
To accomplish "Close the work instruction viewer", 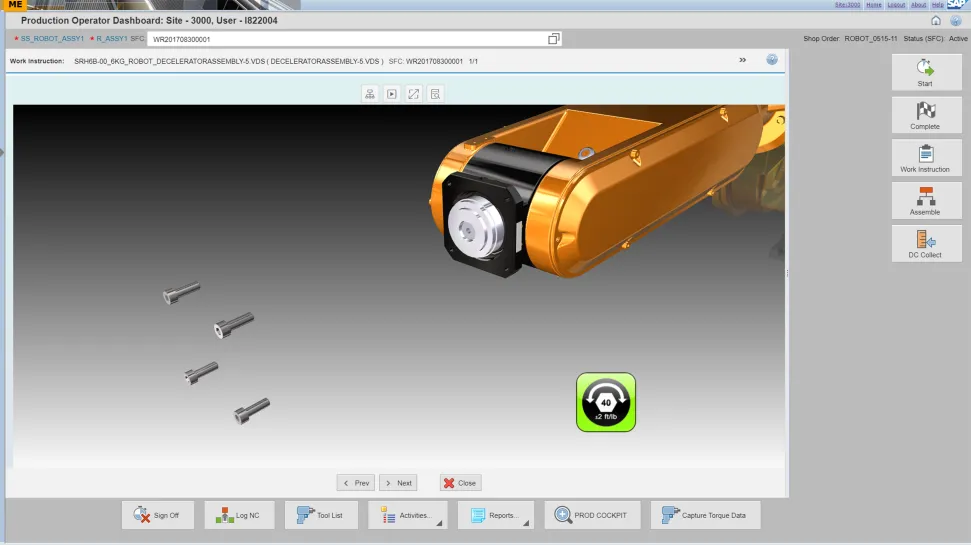I will point(460,483).
